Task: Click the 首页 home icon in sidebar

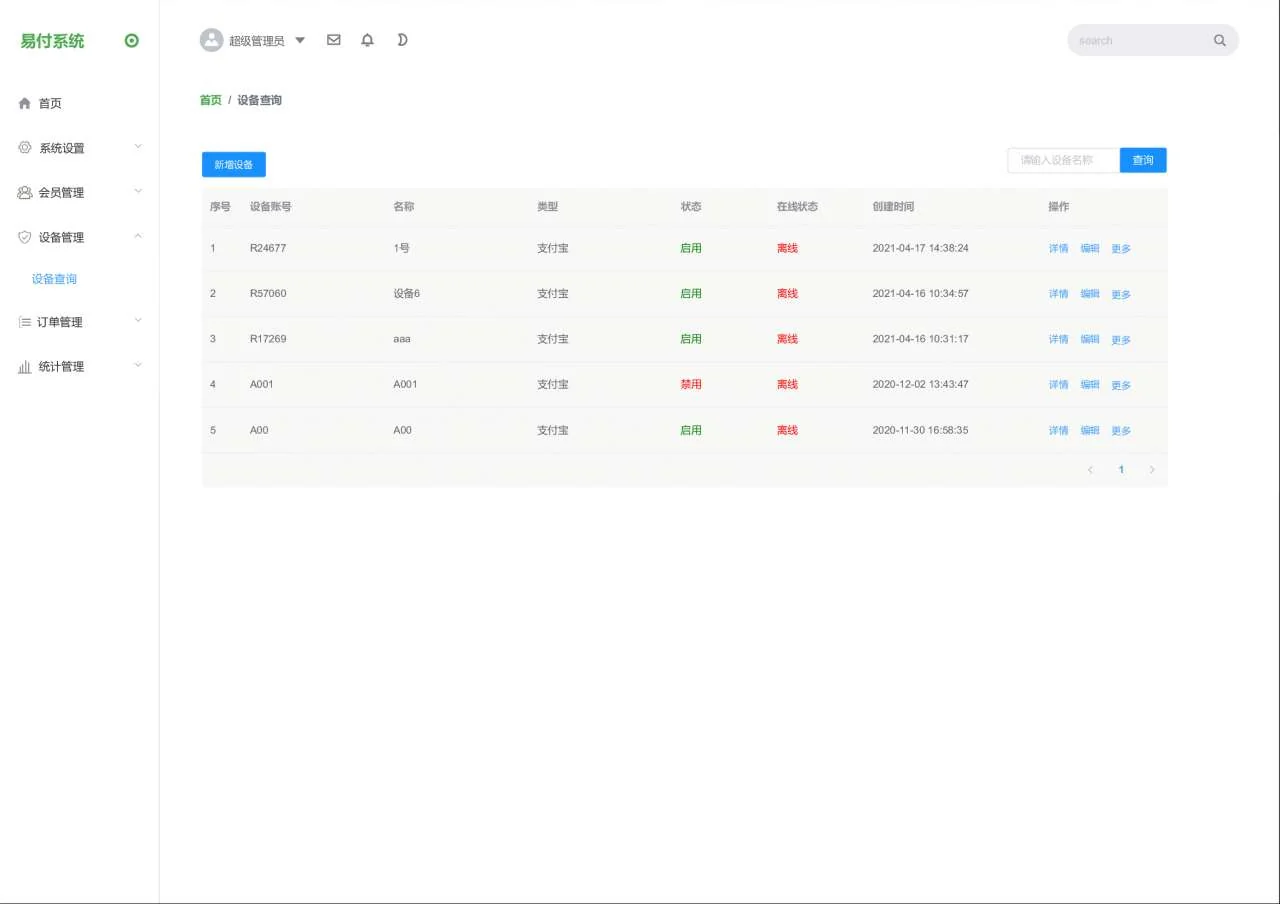Action: click(25, 103)
